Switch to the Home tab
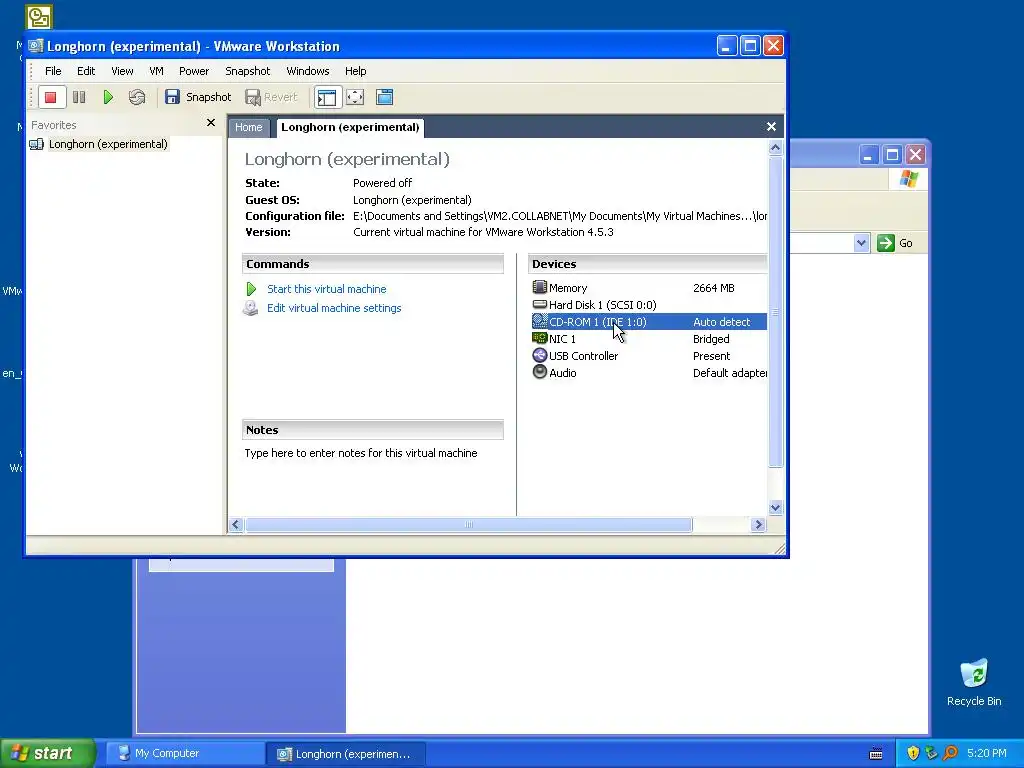 [249, 127]
